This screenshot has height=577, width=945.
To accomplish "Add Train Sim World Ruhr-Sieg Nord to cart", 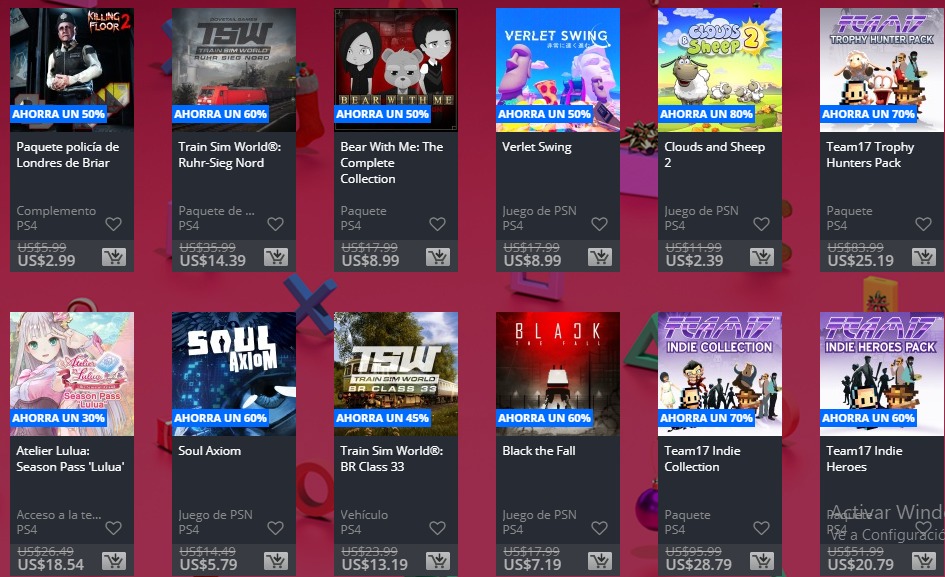I will (x=276, y=257).
